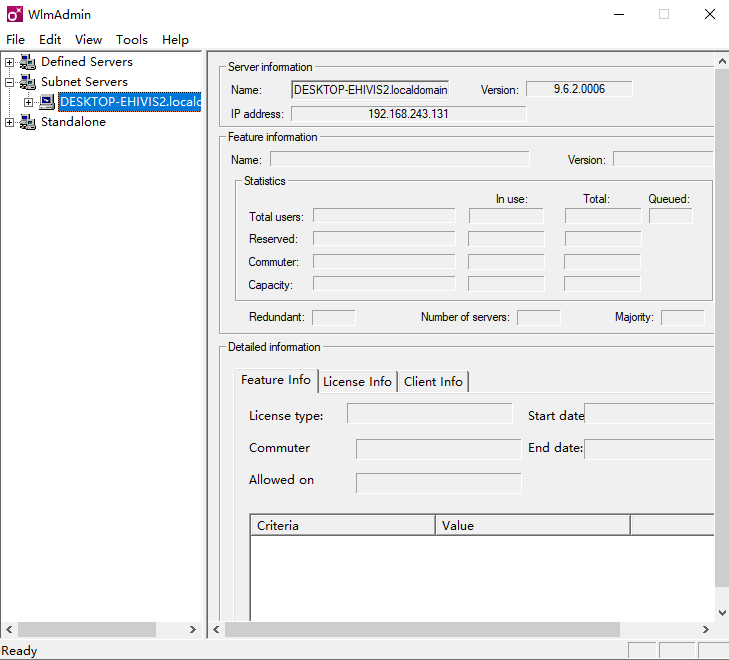Open the Tools menu
The width and height of the screenshot is (729, 660).
tap(131, 40)
